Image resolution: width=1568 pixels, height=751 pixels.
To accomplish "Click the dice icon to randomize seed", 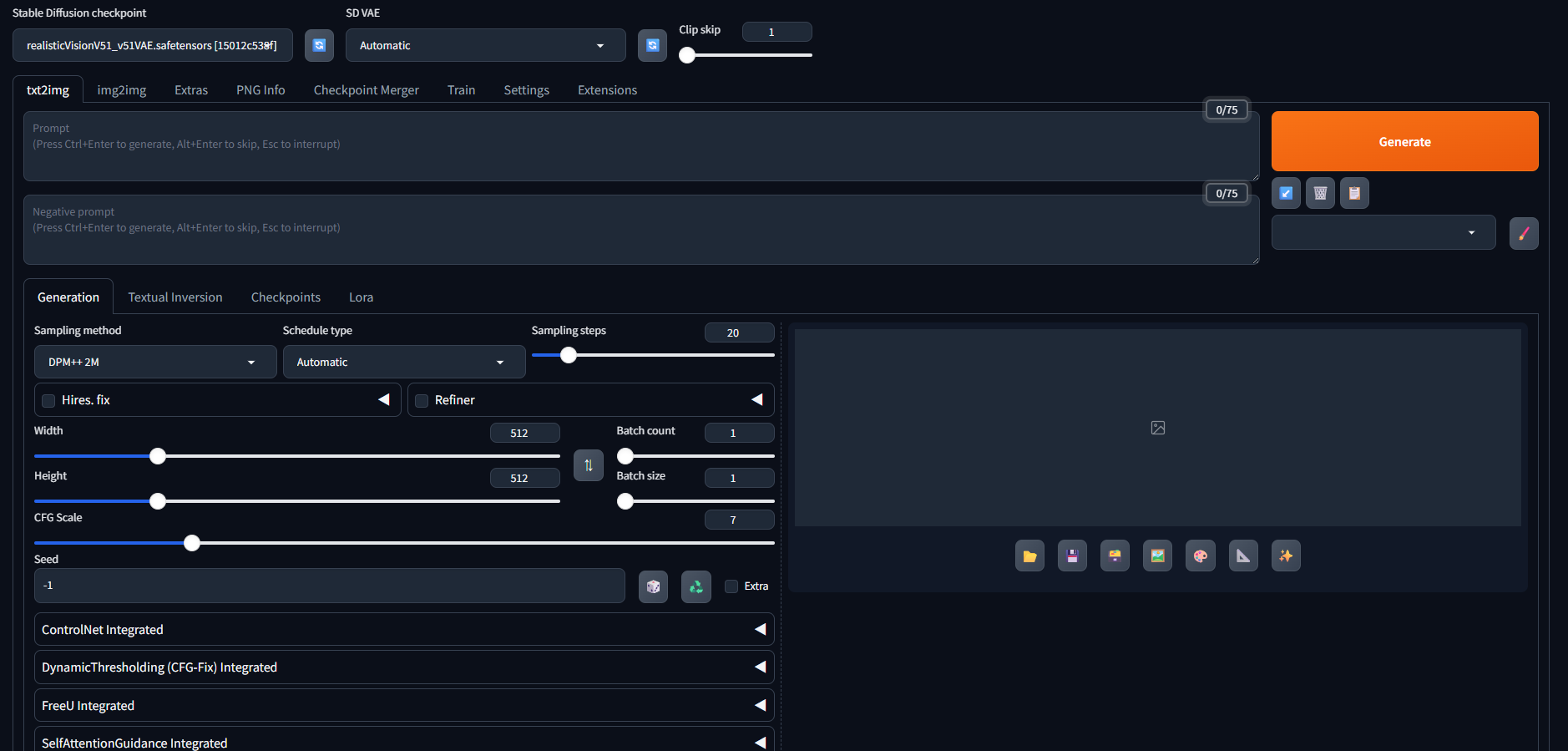I will click(653, 586).
